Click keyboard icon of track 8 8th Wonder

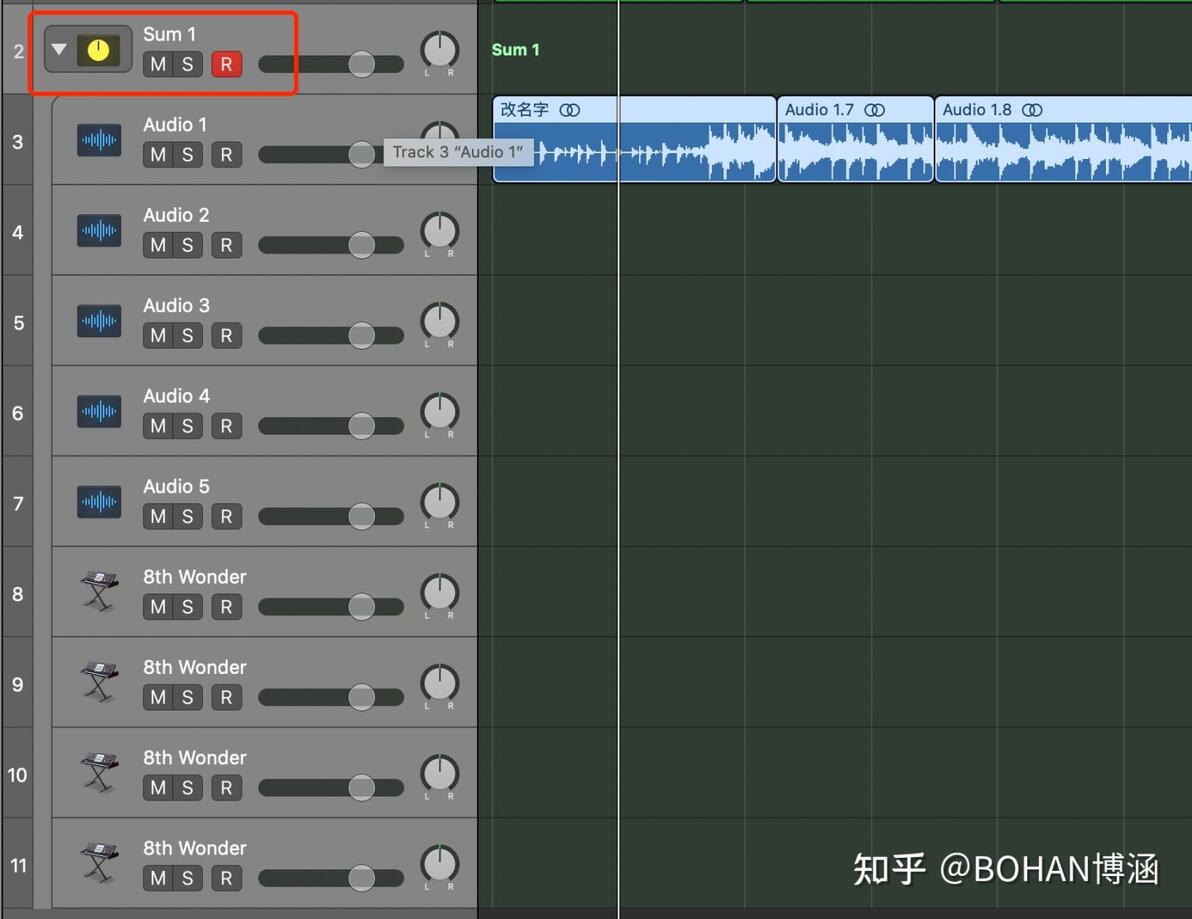tap(100, 591)
